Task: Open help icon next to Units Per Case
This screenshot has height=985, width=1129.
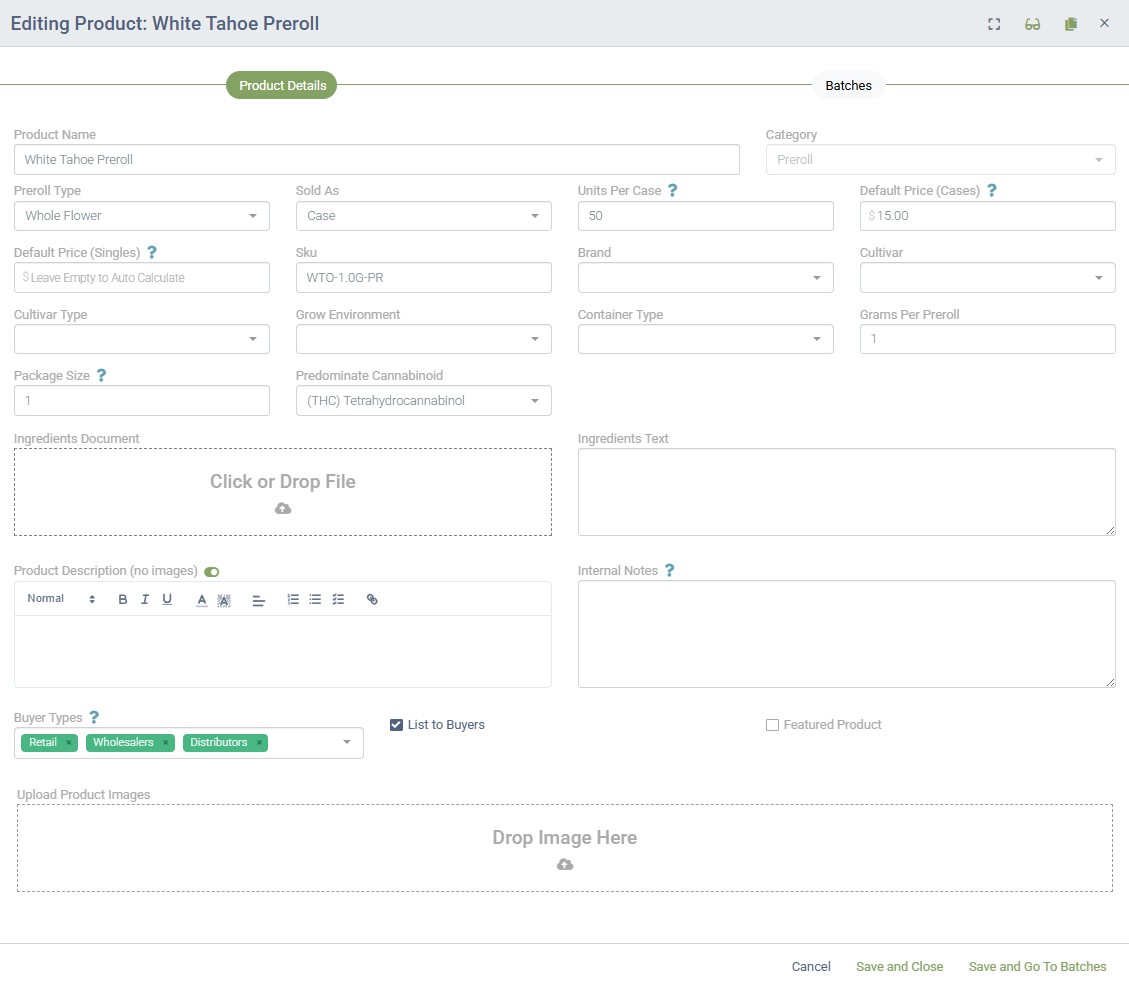Action: 673,191
